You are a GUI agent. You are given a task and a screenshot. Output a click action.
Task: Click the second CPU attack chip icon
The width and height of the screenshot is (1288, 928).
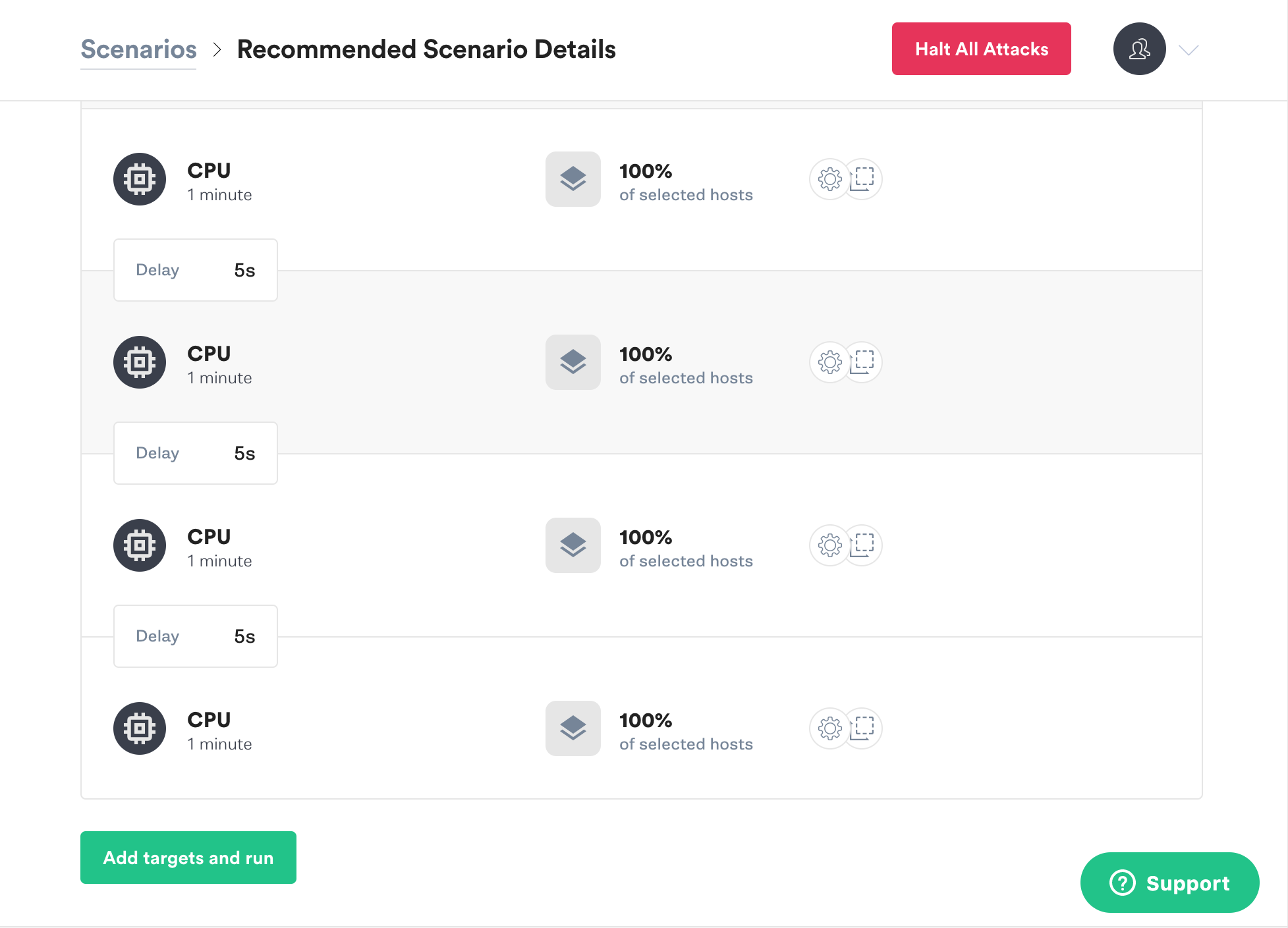coord(140,362)
